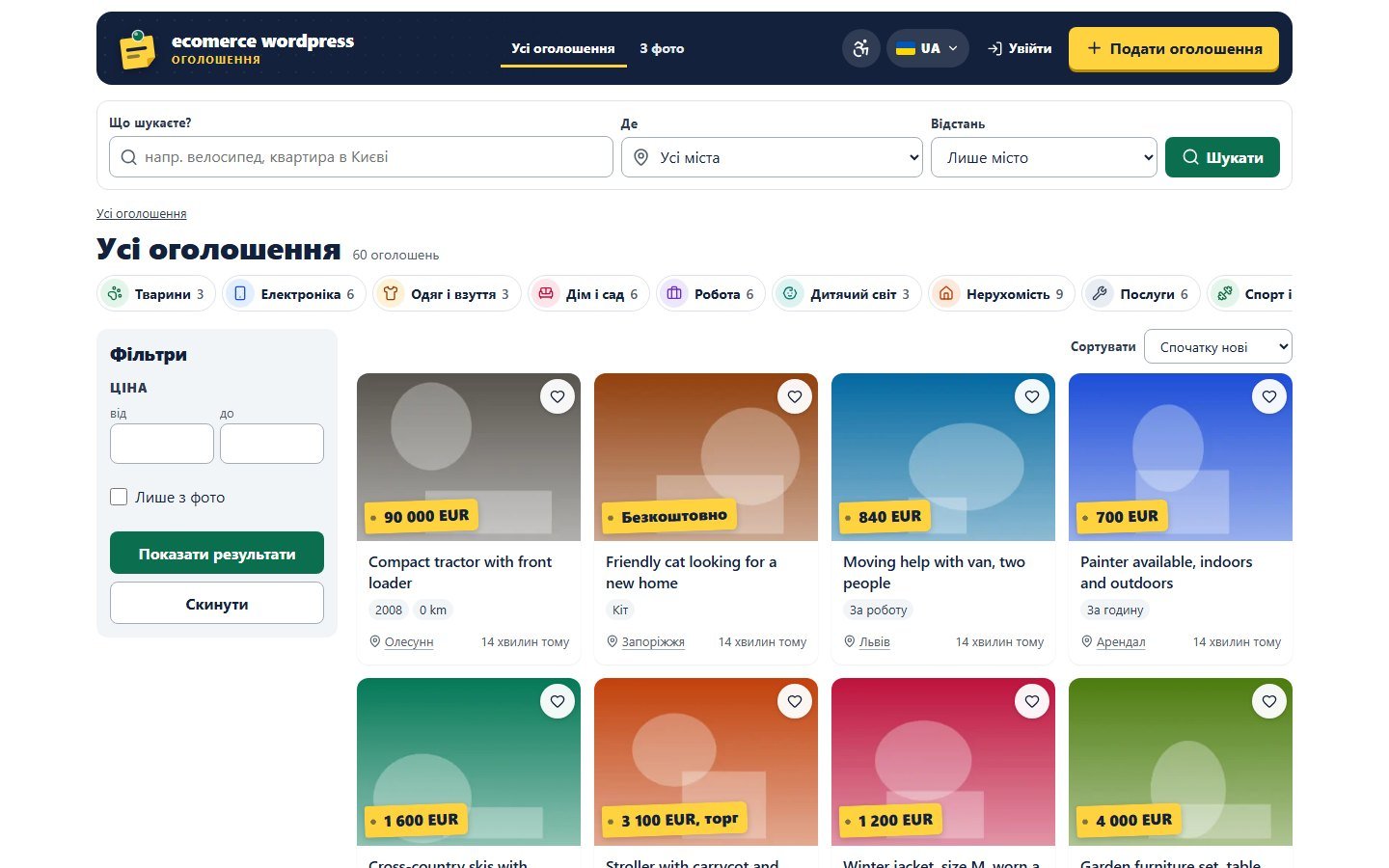Open the Львів location link
The height and width of the screenshot is (868, 1389).
(x=875, y=642)
